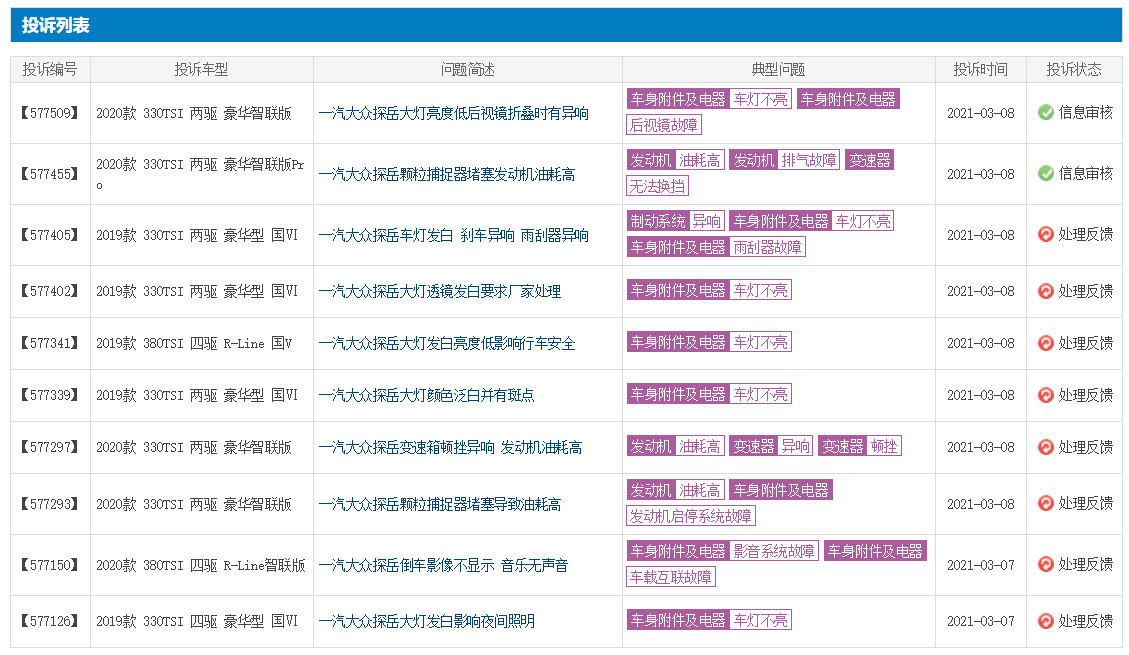This screenshot has width=1129, height=655.
Task: Click model 2019款 380TSI 四驱 R-Line 国V
Action: (194, 343)
